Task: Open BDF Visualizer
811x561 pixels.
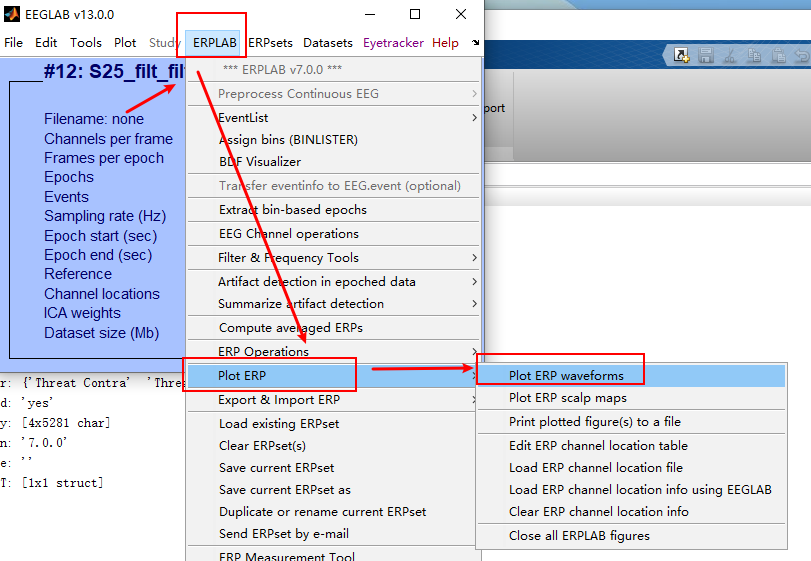Action: pyautogui.click(x=334, y=162)
